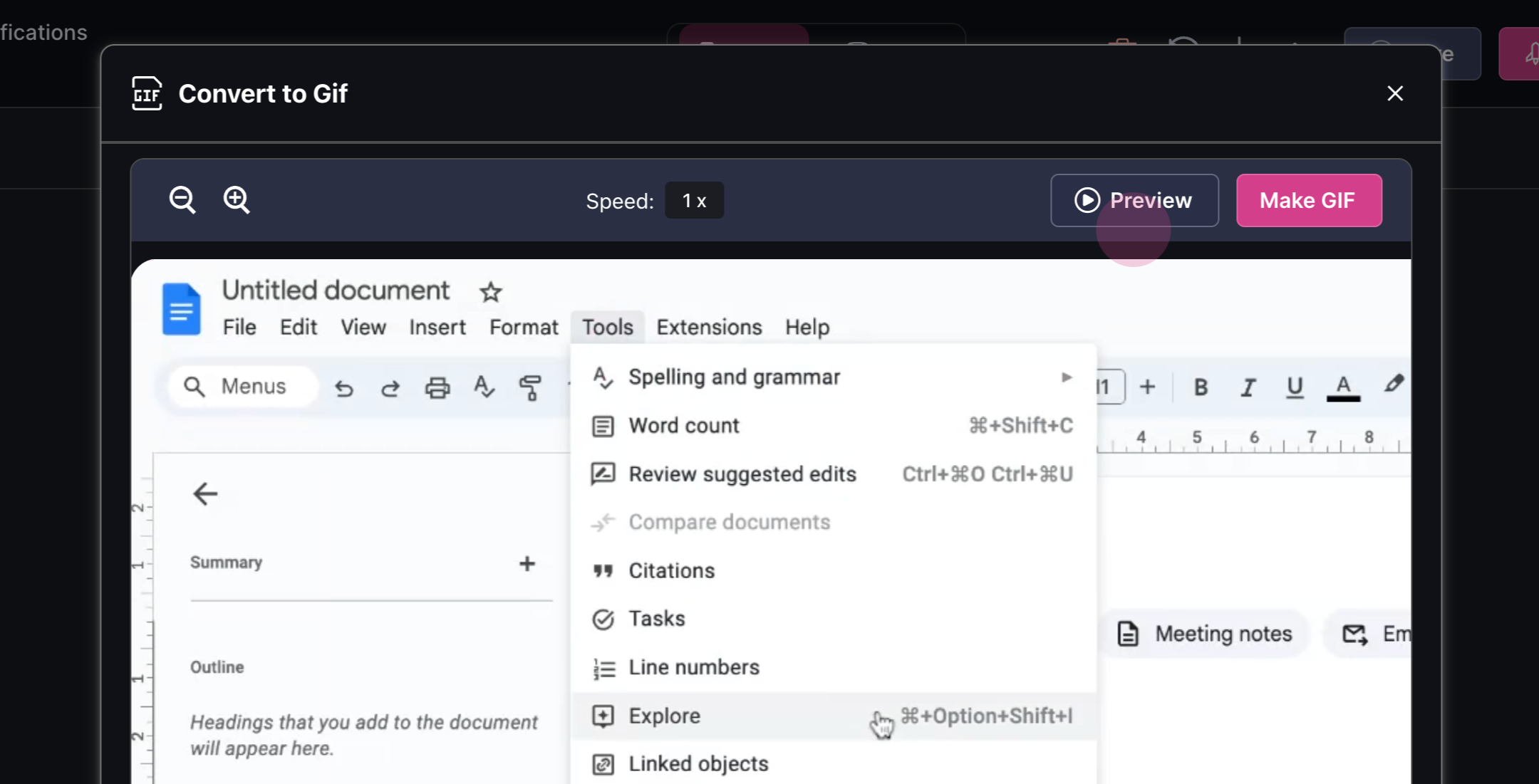1539x784 pixels.
Task: Star the Untitled document
Action: [x=490, y=292]
